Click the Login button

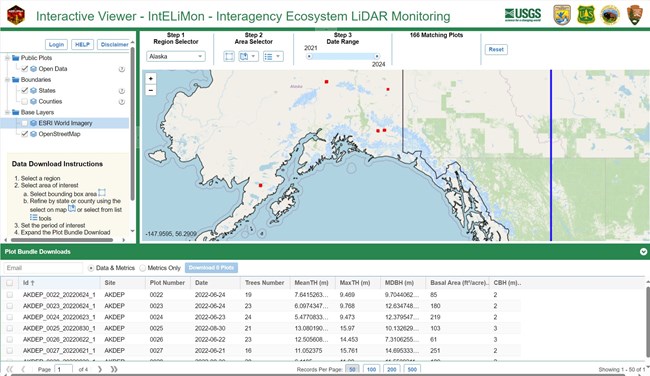coord(56,44)
